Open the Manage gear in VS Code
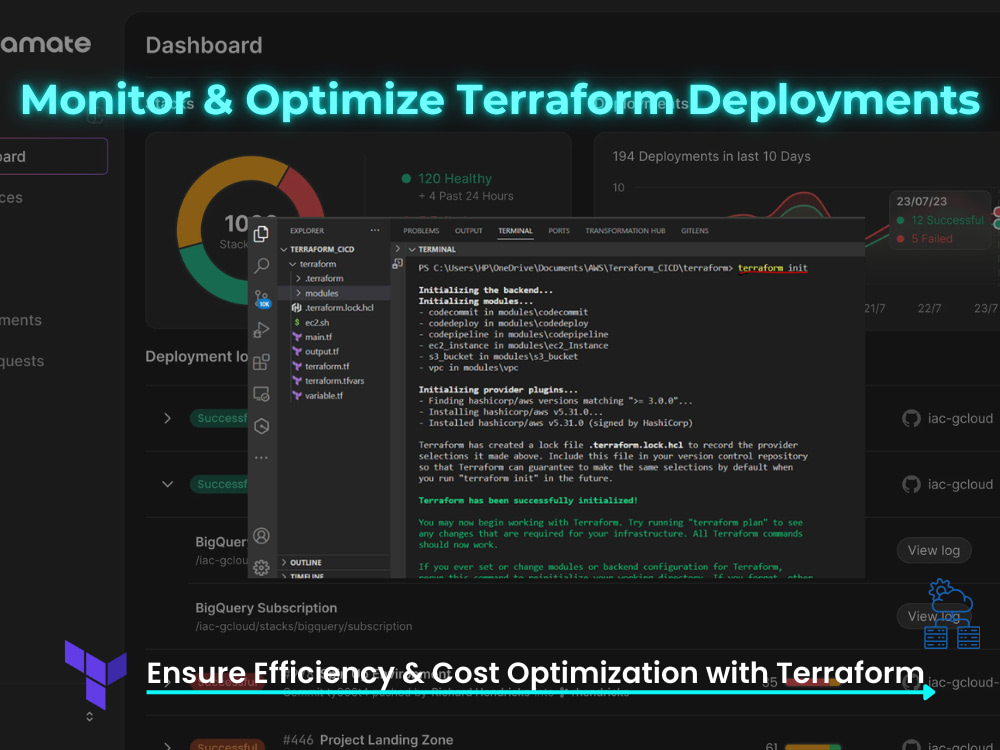Viewport: 1000px width, 750px height. tap(261, 567)
